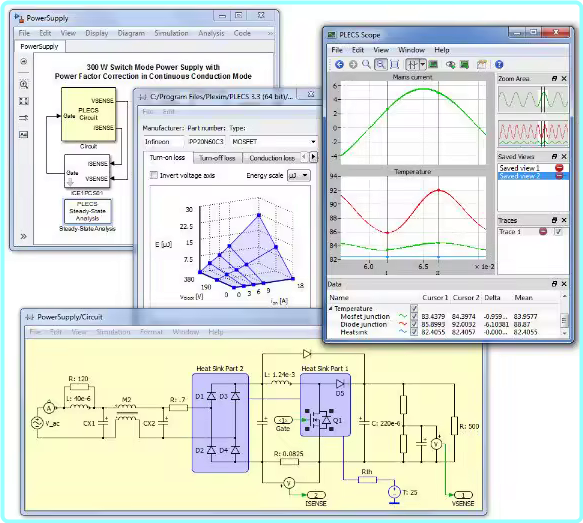Toggle the cursors button in the Scope toolbar
The width and height of the screenshot is (583, 523).
[412, 65]
